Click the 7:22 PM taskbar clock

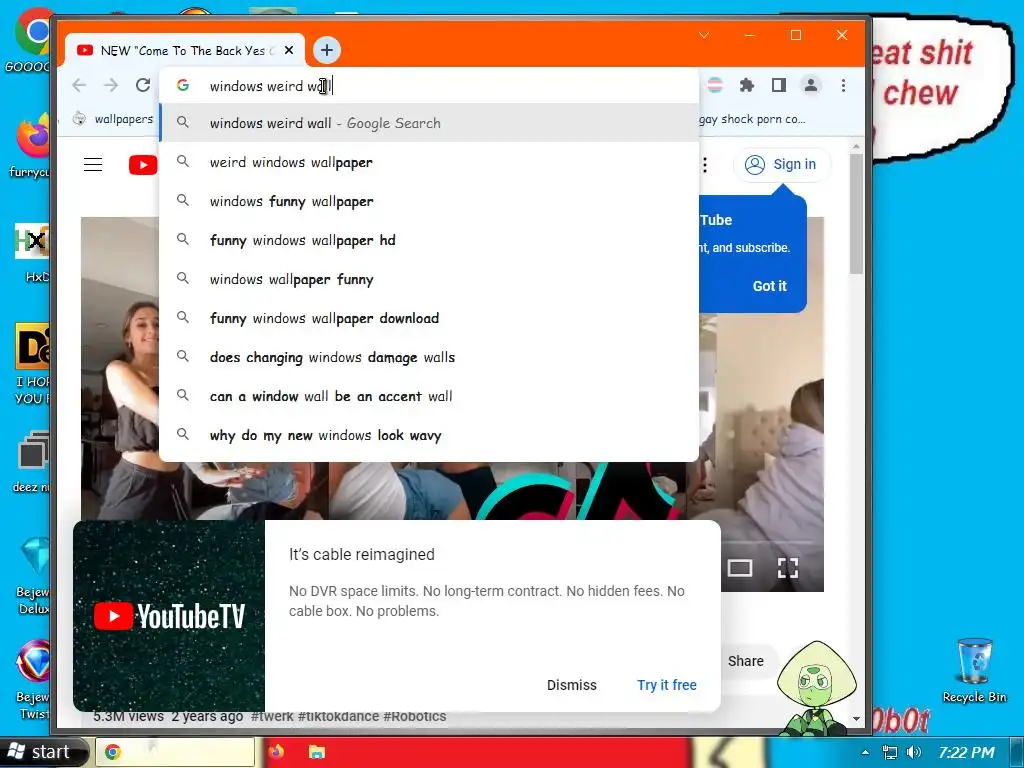coord(967,752)
